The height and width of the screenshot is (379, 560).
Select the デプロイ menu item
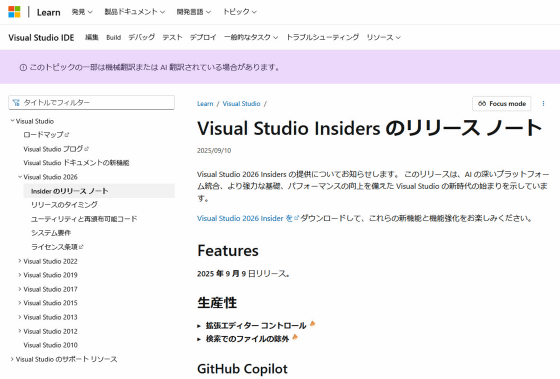pyautogui.click(x=203, y=37)
